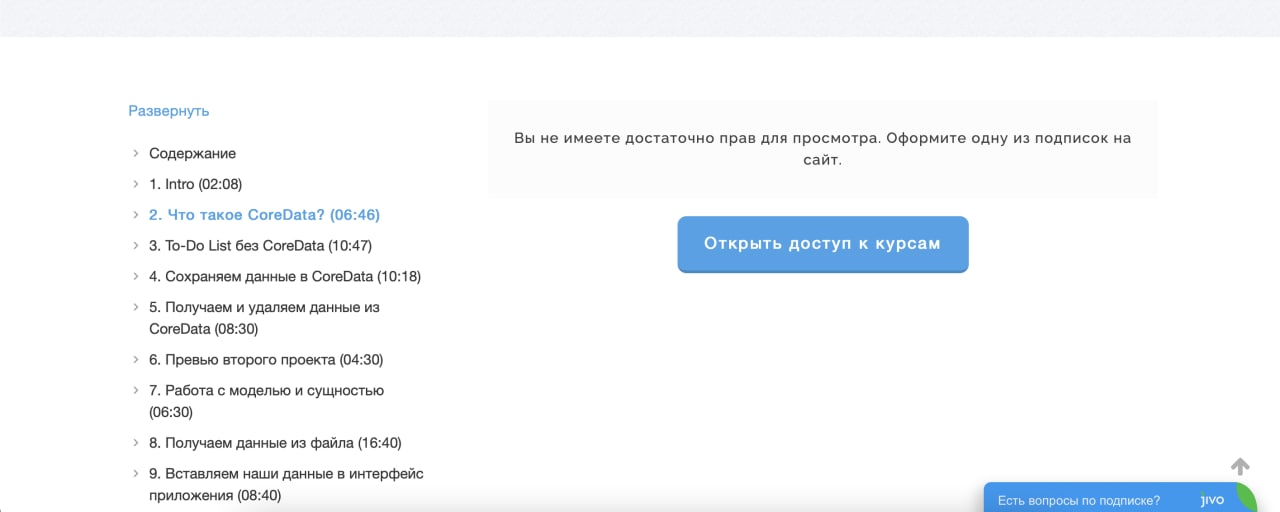Expand chevron beside Что такое CoreData?

tap(135, 215)
